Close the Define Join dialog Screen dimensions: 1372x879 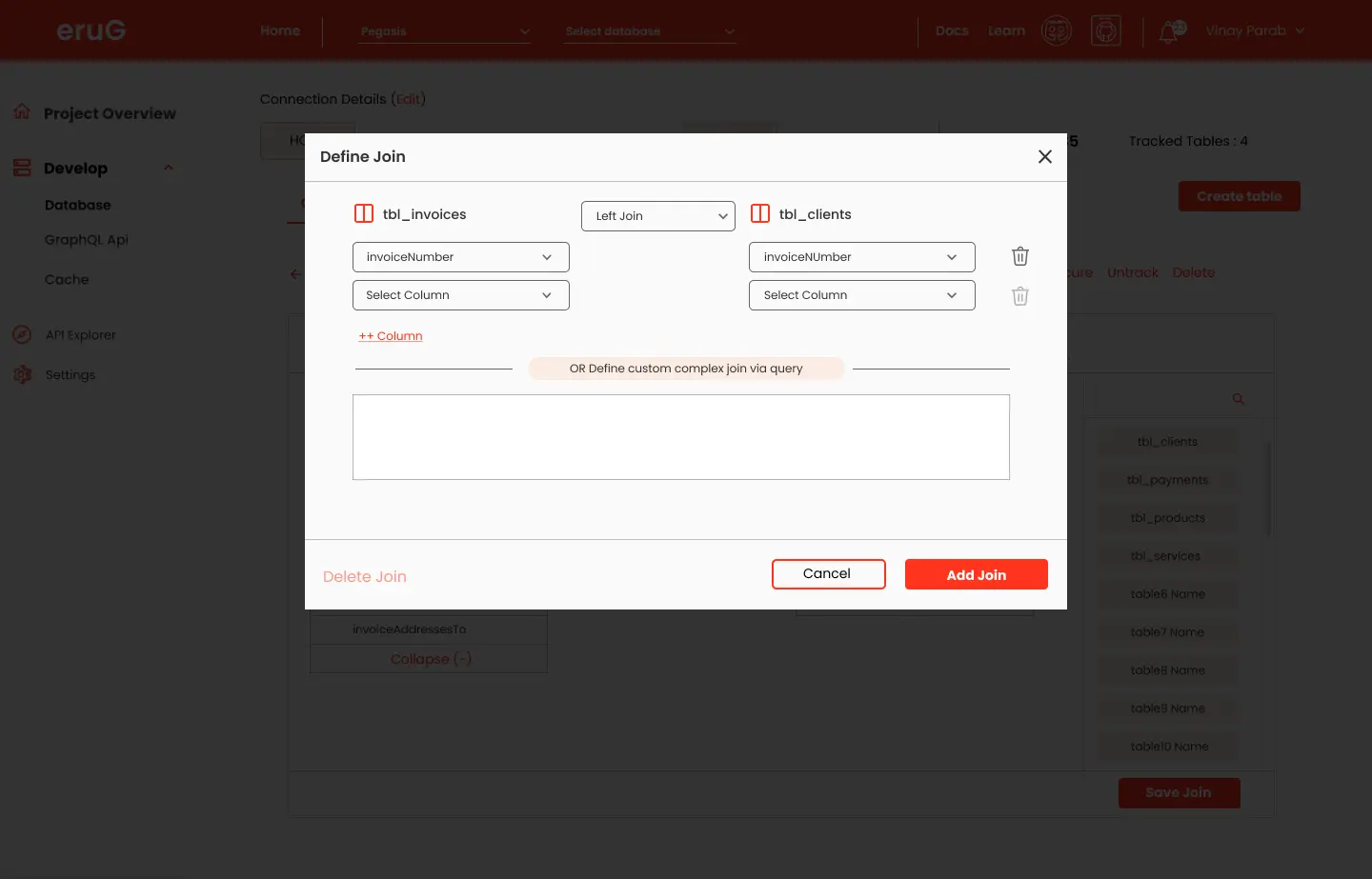(1044, 157)
